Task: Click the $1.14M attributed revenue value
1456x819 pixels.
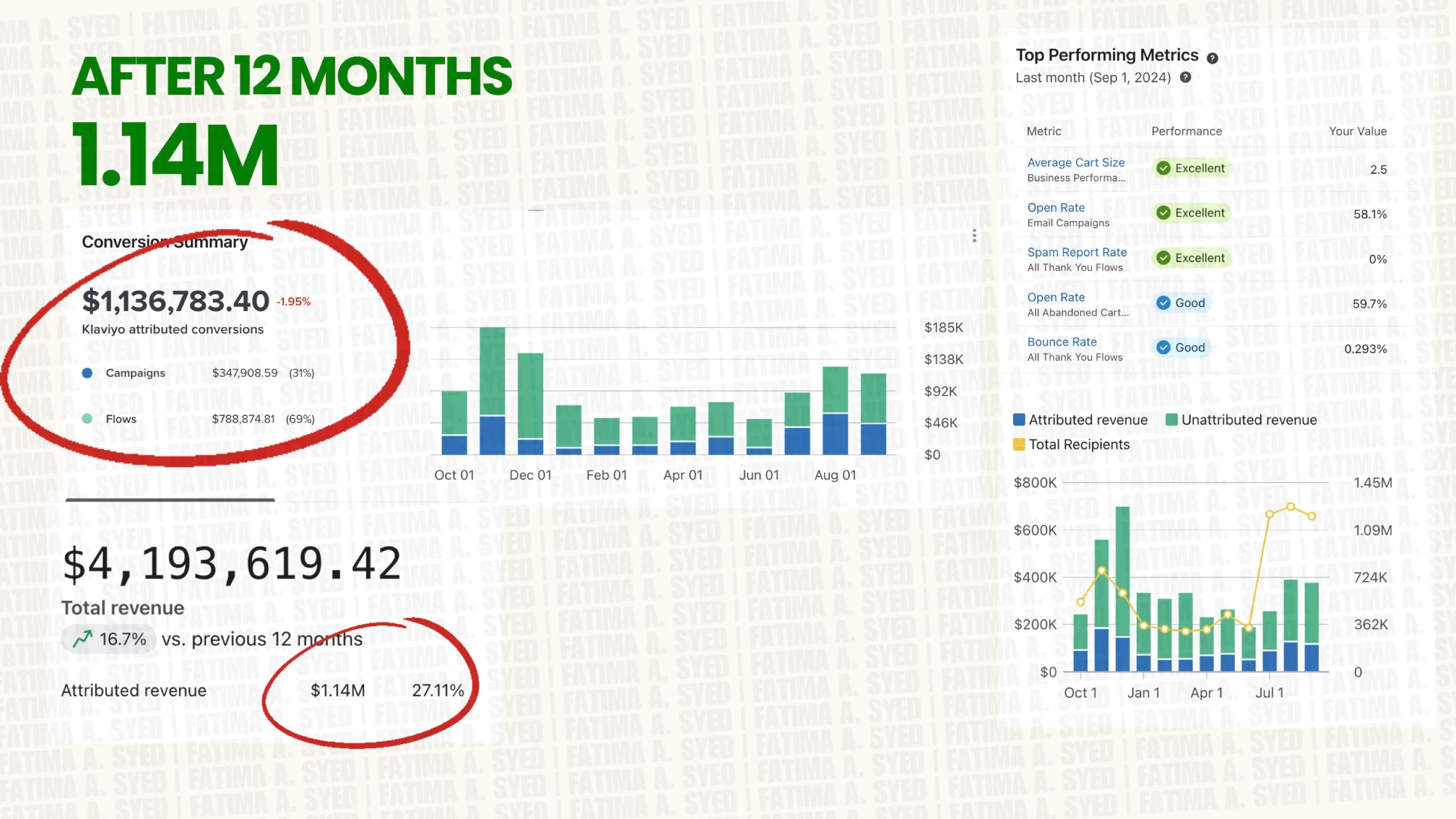Action: tap(338, 690)
